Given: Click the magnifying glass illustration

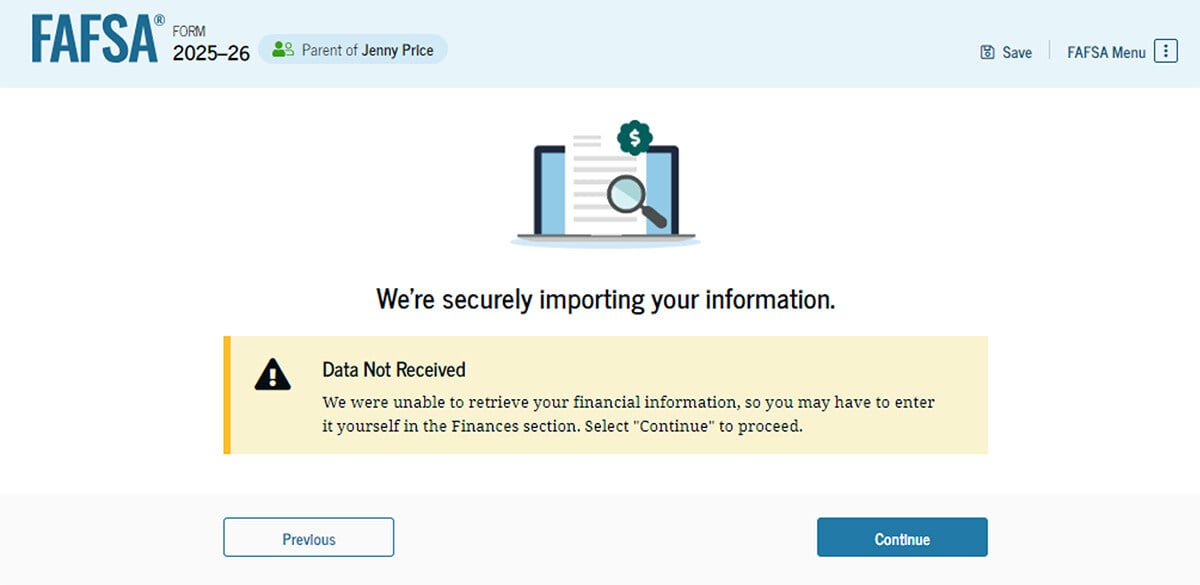Looking at the screenshot, I should [636, 200].
